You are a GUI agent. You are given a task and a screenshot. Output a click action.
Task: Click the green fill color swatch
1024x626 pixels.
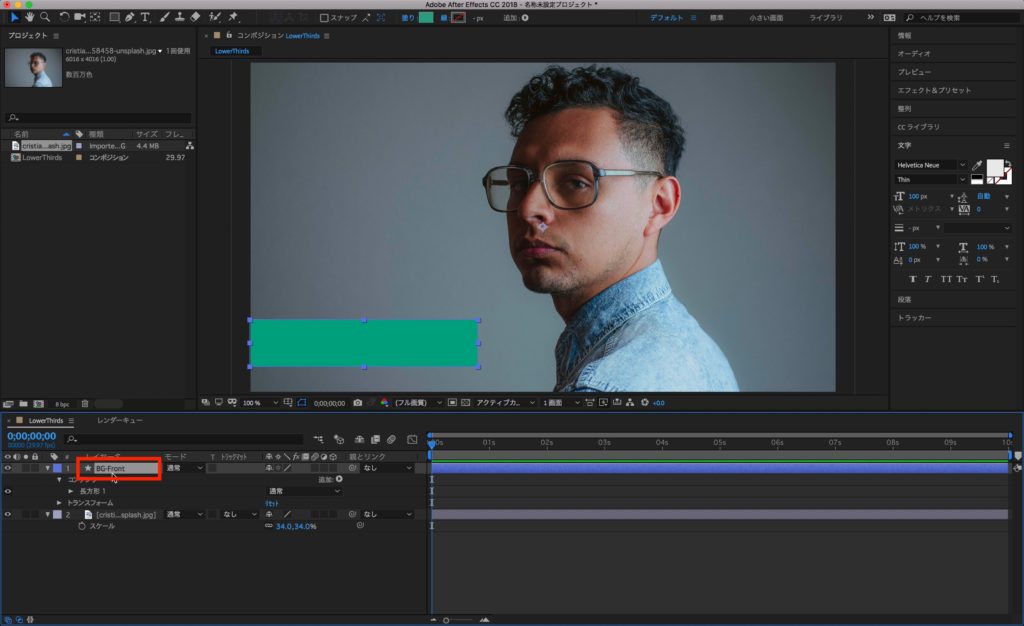(426, 17)
